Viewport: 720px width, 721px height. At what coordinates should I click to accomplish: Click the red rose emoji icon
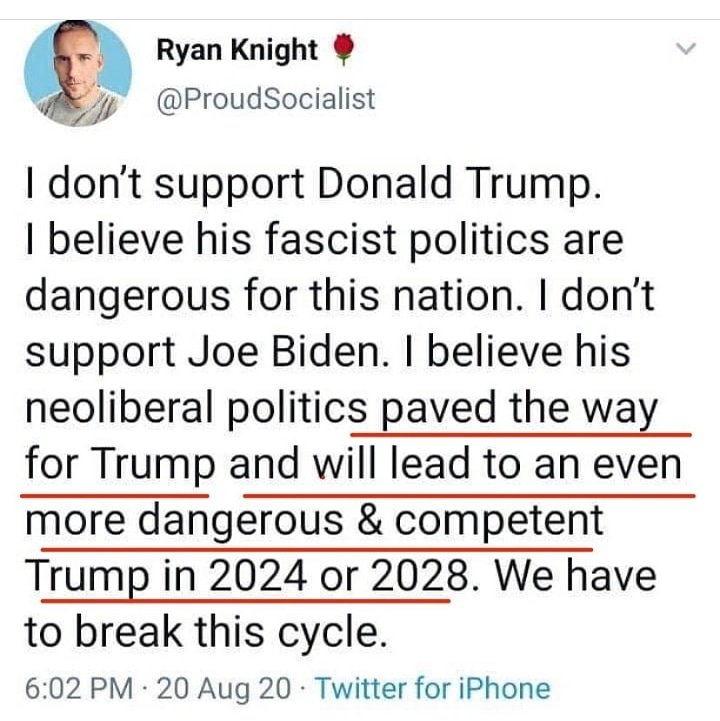pos(343,51)
